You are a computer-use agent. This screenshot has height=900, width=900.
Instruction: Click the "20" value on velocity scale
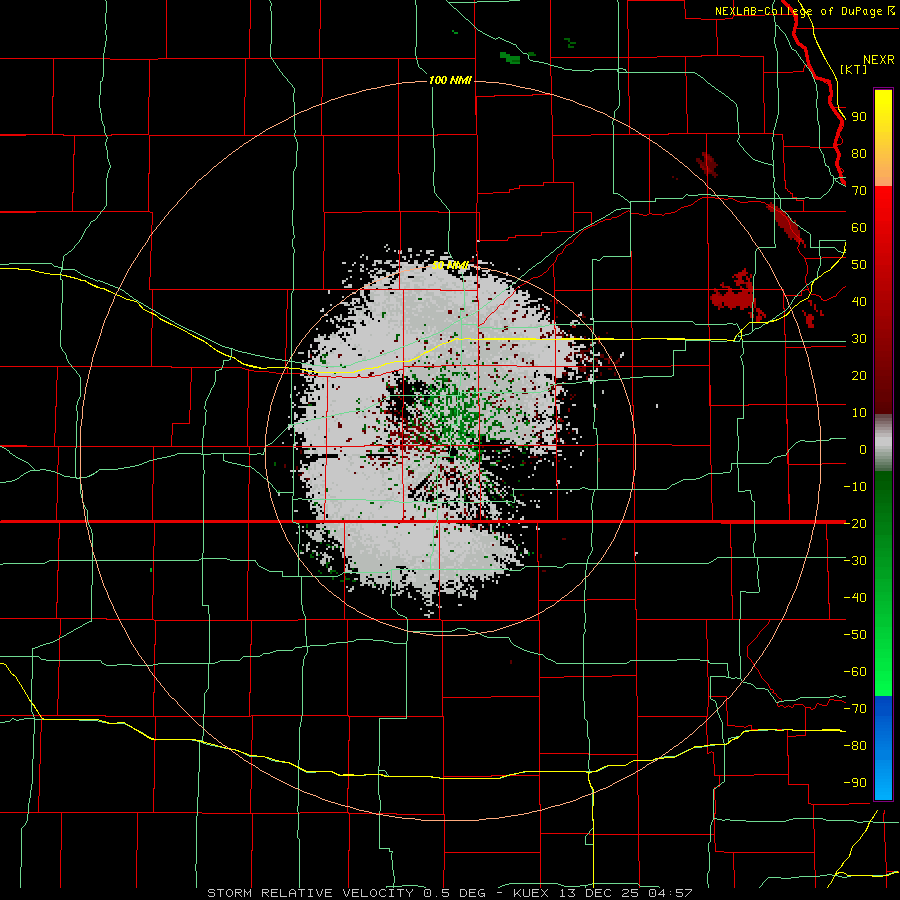[859, 376]
